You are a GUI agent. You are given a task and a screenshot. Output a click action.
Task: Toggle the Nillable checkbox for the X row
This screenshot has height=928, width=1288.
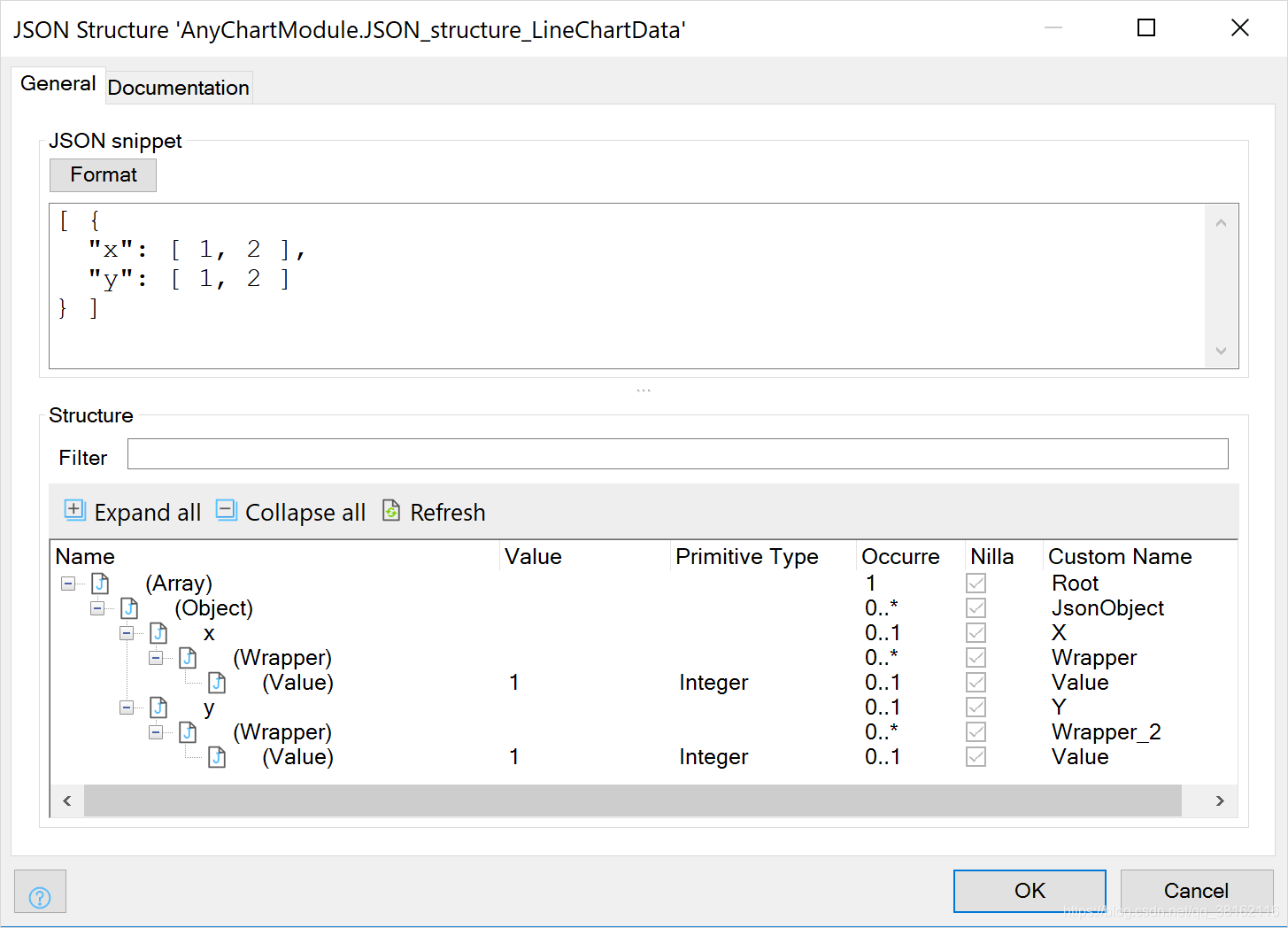pyautogui.click(x=975, y=632)
